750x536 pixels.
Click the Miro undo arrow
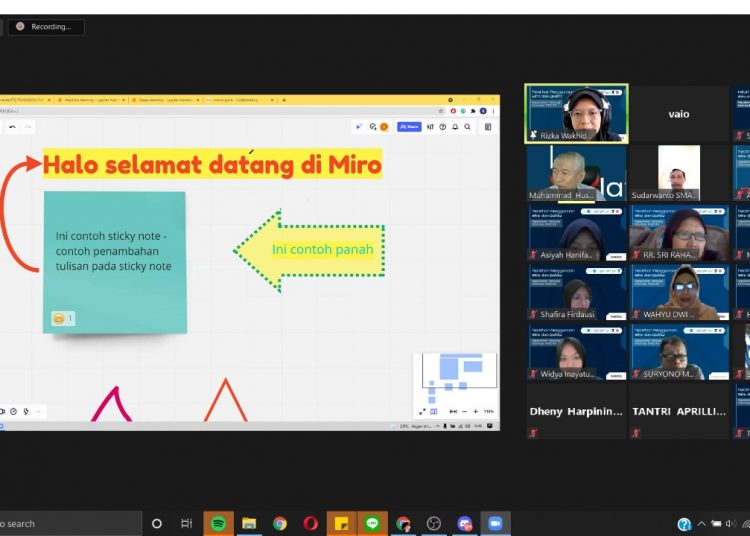(12, 127)
